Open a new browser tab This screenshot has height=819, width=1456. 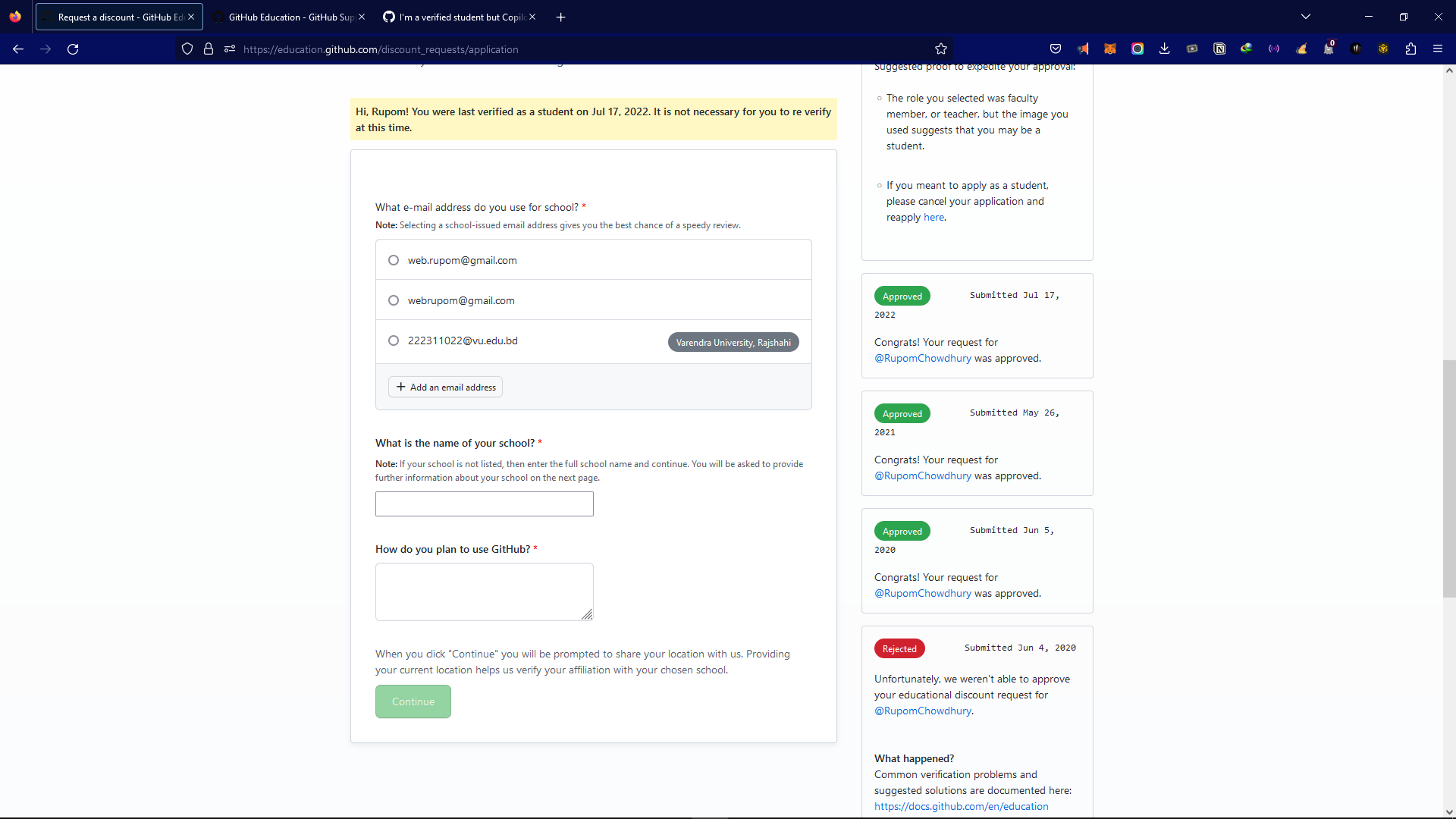(x=561, y=17)
